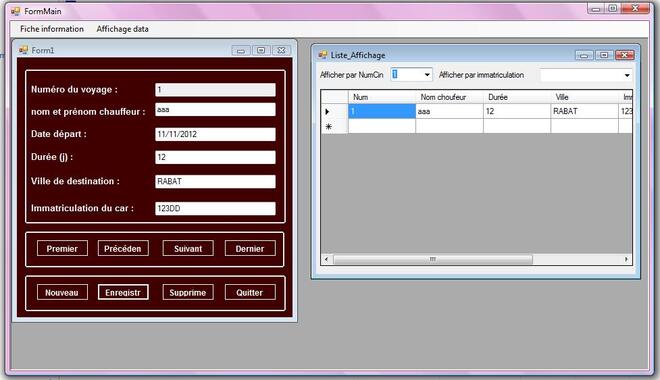
Task: Click the empty Num cell in new row
Action: coord(382,126)
